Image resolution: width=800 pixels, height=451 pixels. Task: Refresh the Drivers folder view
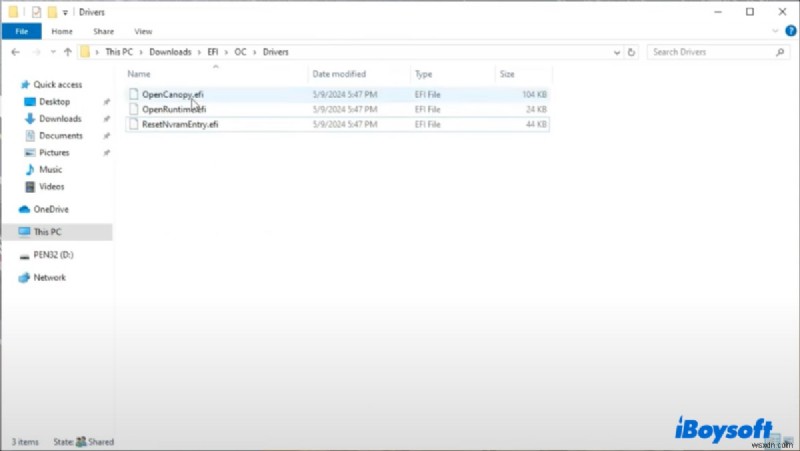631,52
